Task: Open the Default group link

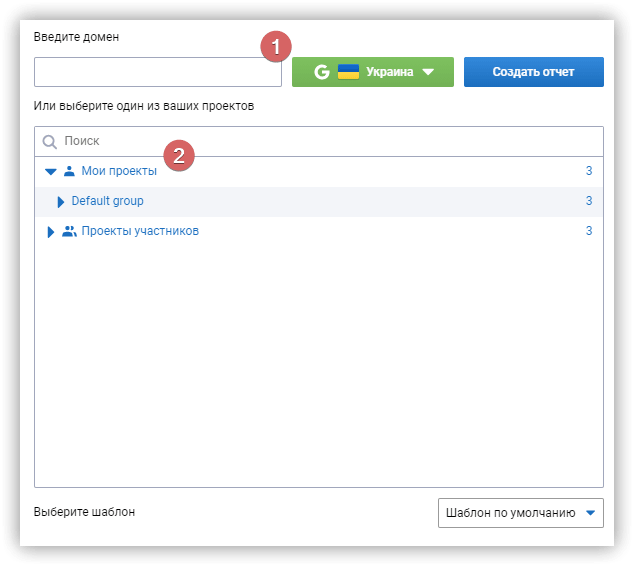Action: [x=107, y=201]
